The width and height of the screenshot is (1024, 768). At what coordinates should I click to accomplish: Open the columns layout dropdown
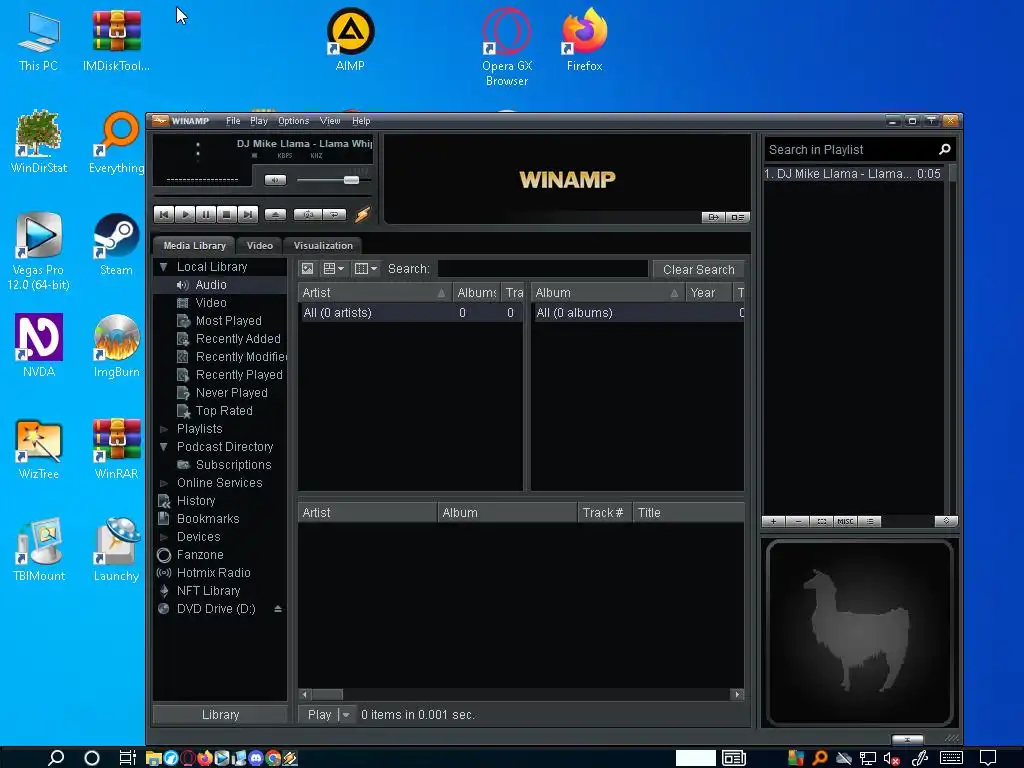365,268
